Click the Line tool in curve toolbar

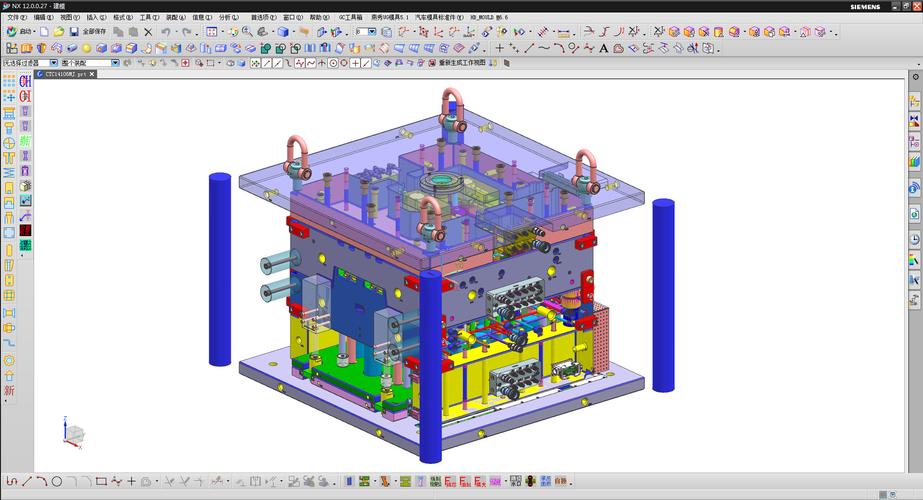point(529,48)
